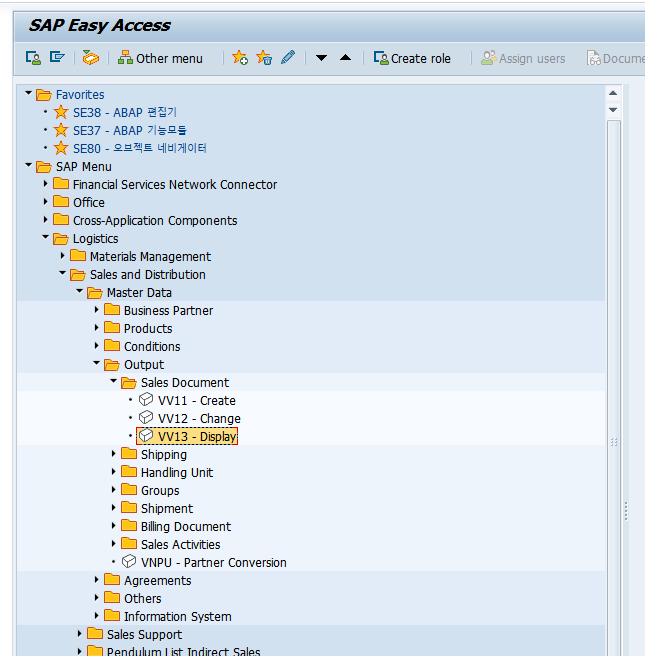Click the SE38 favorite star icon
The height and width of the screenshot is (656, 645).
click(x=61, y=112)
